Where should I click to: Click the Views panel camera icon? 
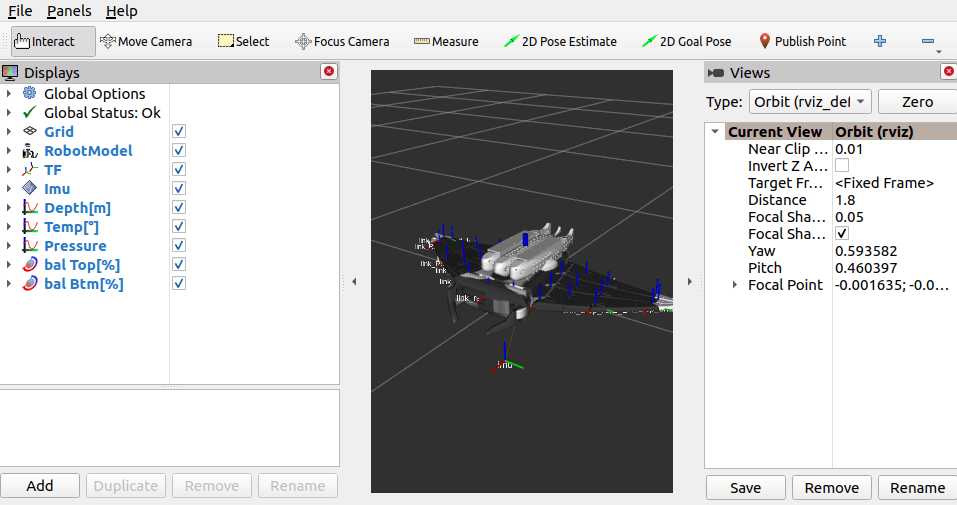pyautogui.click(x=716, y=73)
